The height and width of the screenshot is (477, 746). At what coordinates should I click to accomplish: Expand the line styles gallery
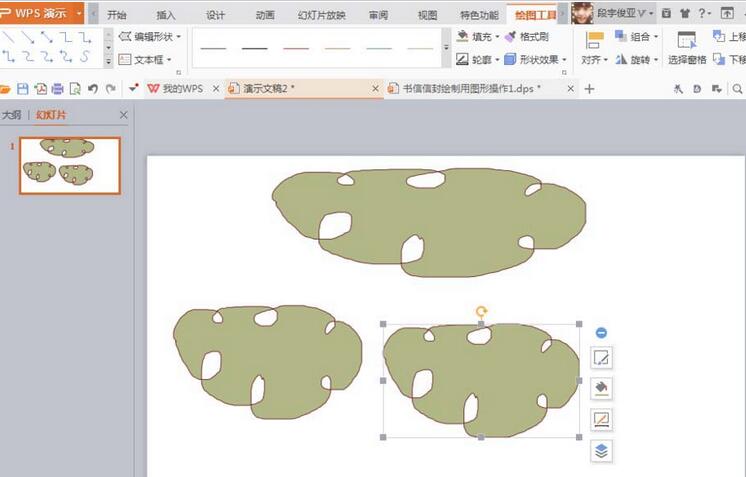point(446,48)
